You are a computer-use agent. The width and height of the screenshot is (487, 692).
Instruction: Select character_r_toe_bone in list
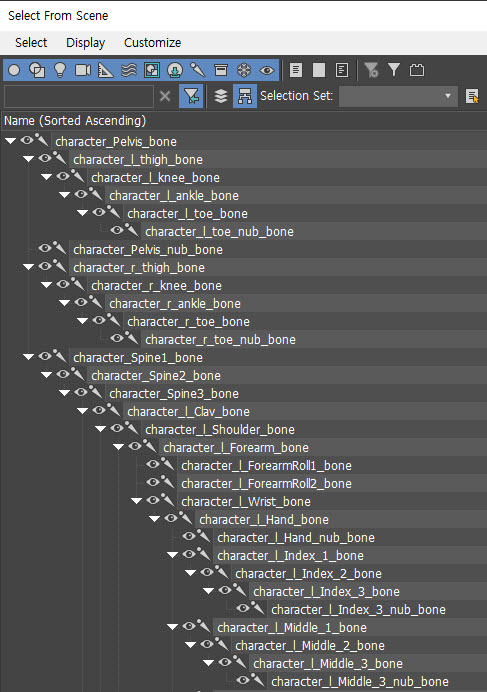coord(189,321)
